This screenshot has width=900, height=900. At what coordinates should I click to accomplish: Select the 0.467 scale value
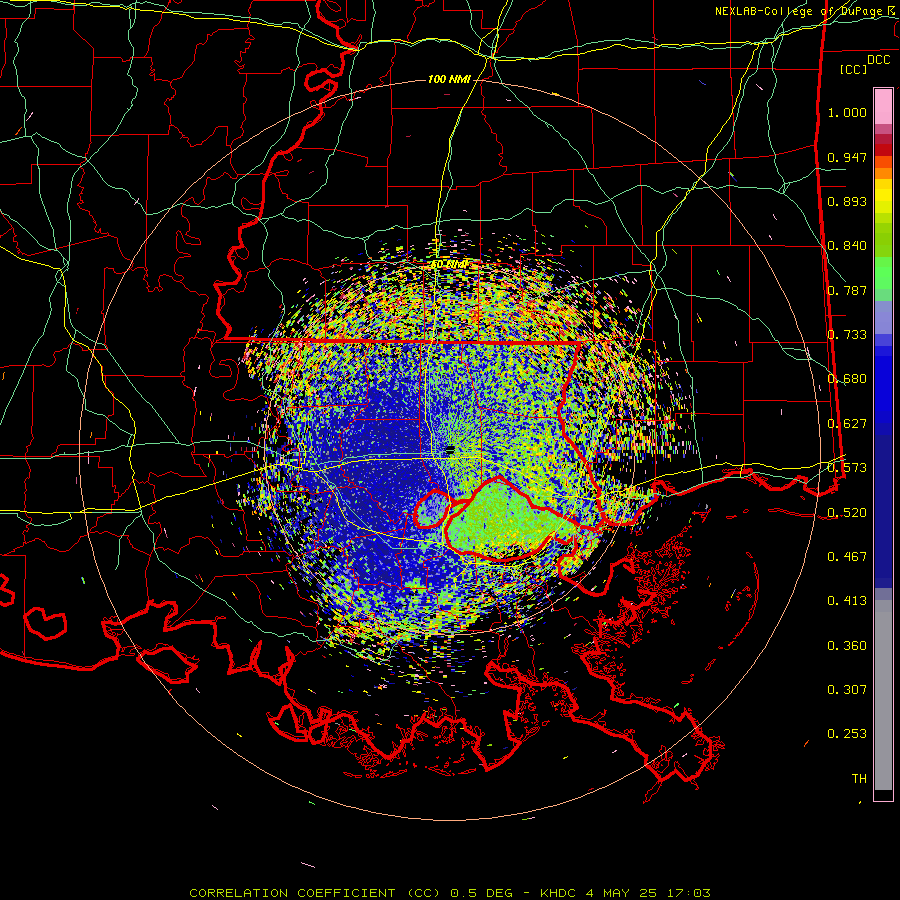[x=847, y=557]
